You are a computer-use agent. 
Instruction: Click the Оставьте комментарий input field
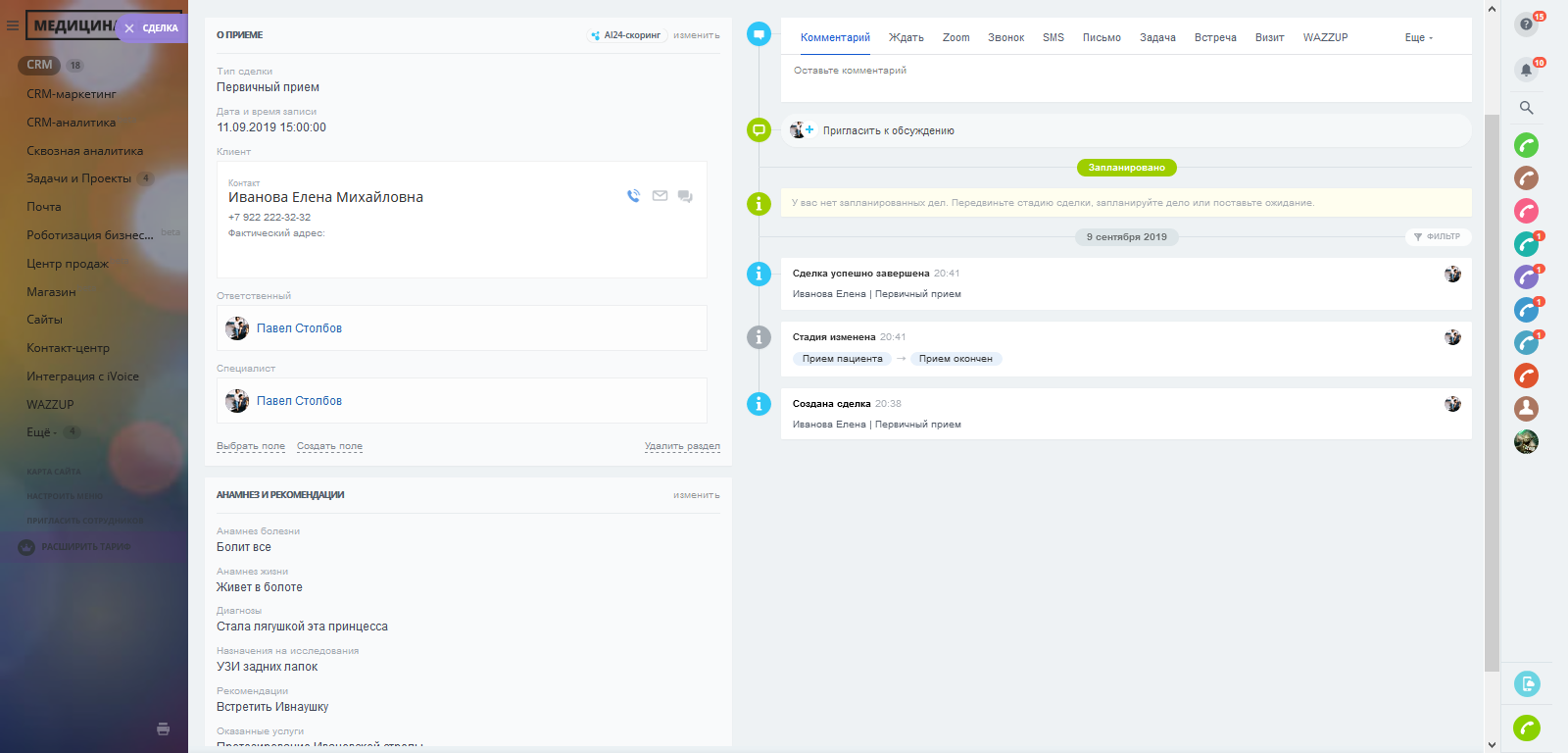(x=1125, y=71)
